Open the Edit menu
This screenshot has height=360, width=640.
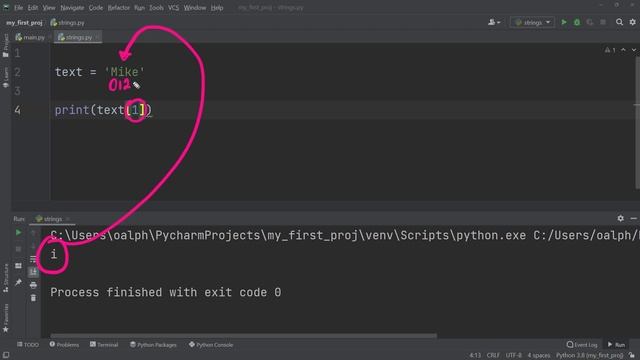pyautogui.click(x=33, y=8)
